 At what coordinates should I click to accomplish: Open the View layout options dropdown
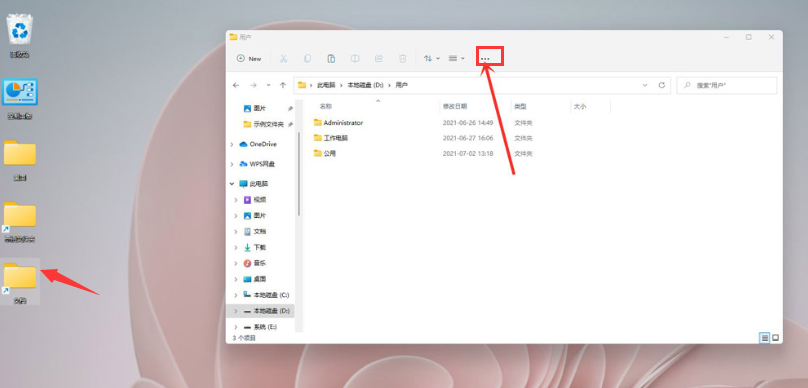point(456,59)
